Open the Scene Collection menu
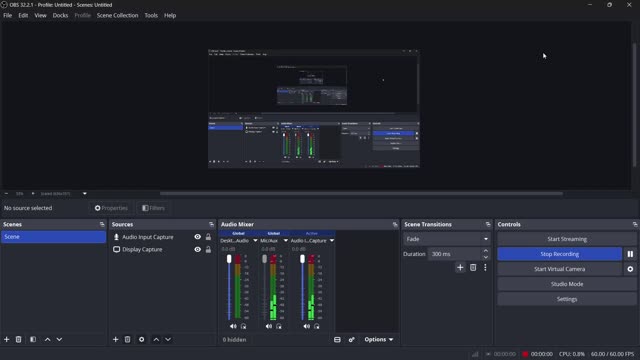The width and height of the screenshot is (640, 360). pyautogui.click(x=118, y=16)
